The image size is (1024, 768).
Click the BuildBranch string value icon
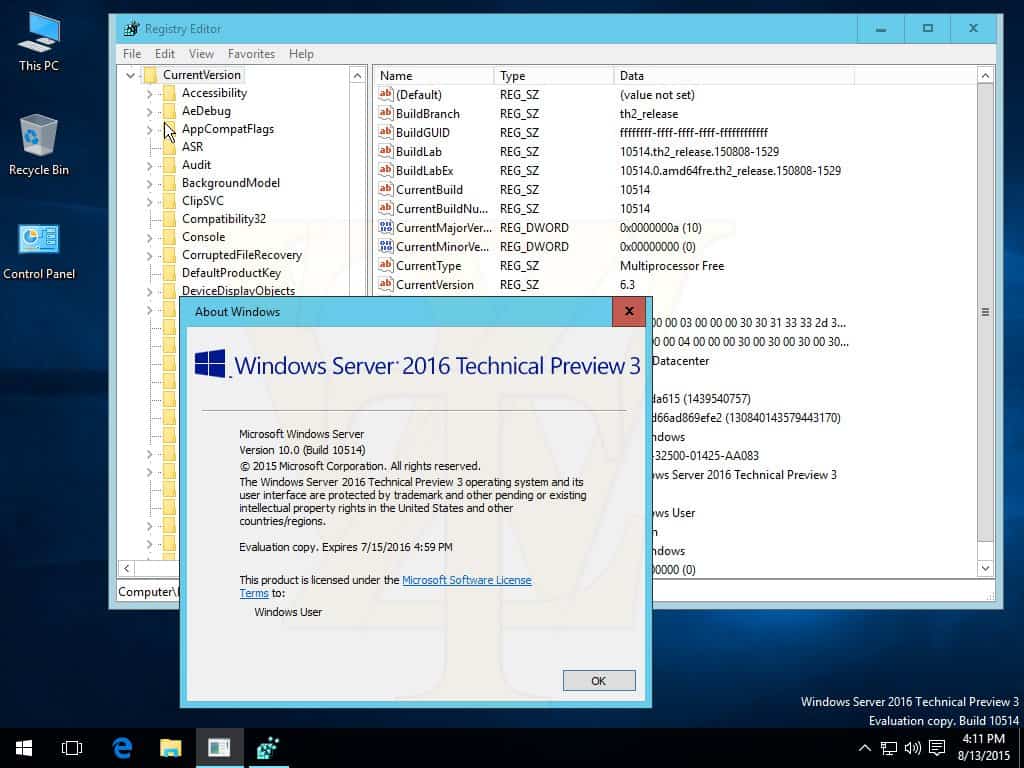(x=385, y=113)
